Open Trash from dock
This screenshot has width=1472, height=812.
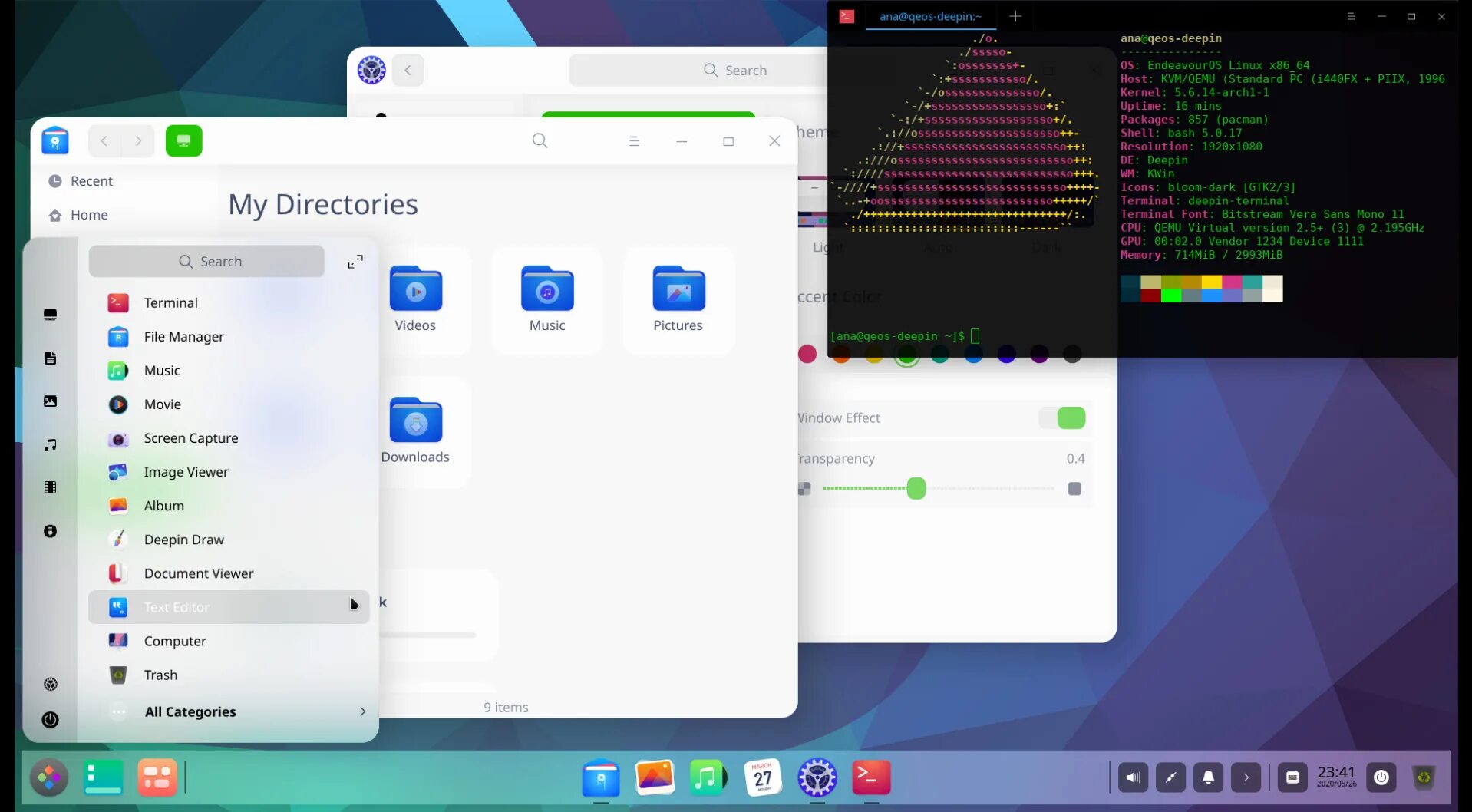pyautogui.click(x=1424, y=777)
